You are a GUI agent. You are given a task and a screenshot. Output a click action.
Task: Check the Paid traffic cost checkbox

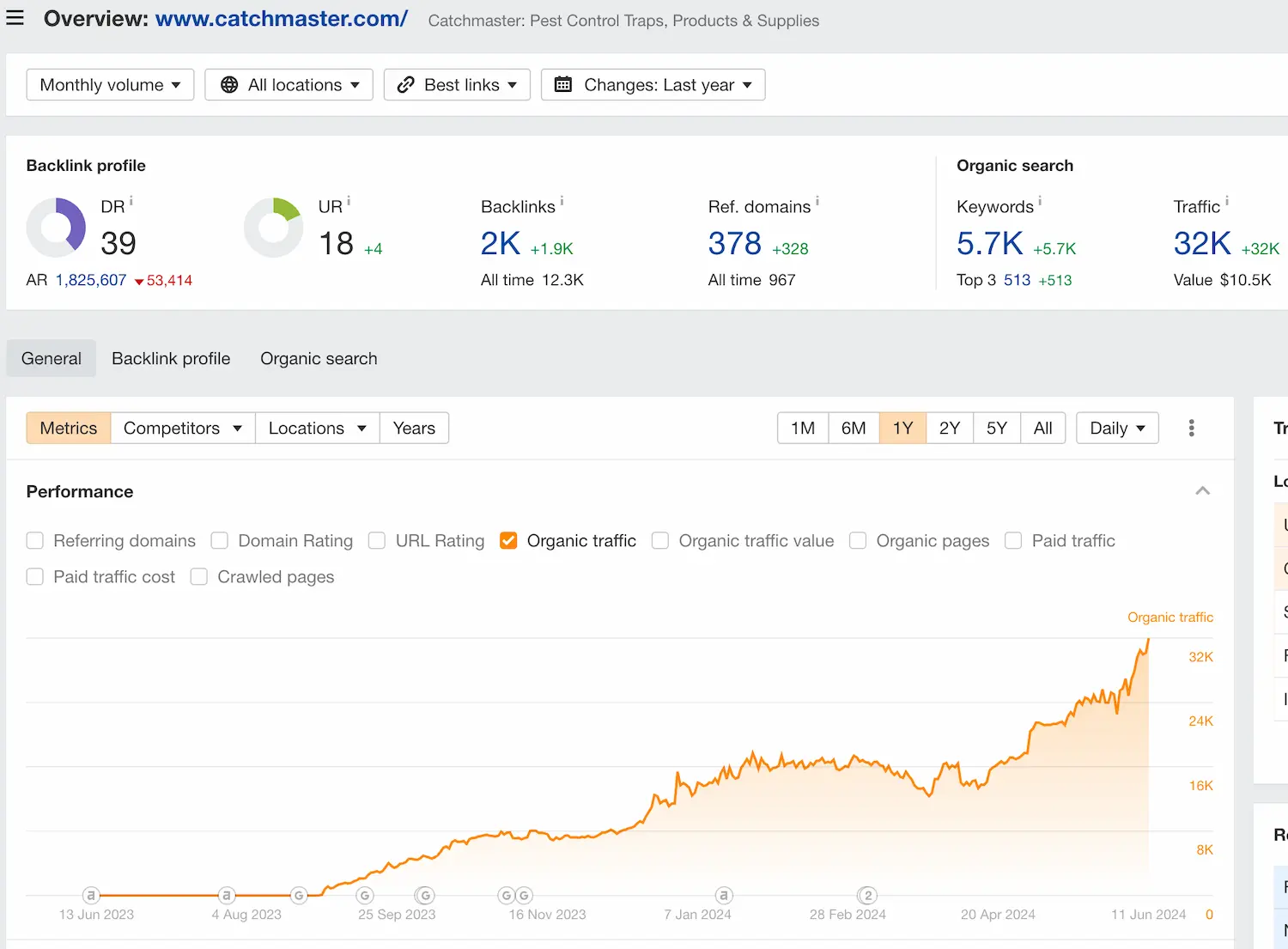pos(35,576)
